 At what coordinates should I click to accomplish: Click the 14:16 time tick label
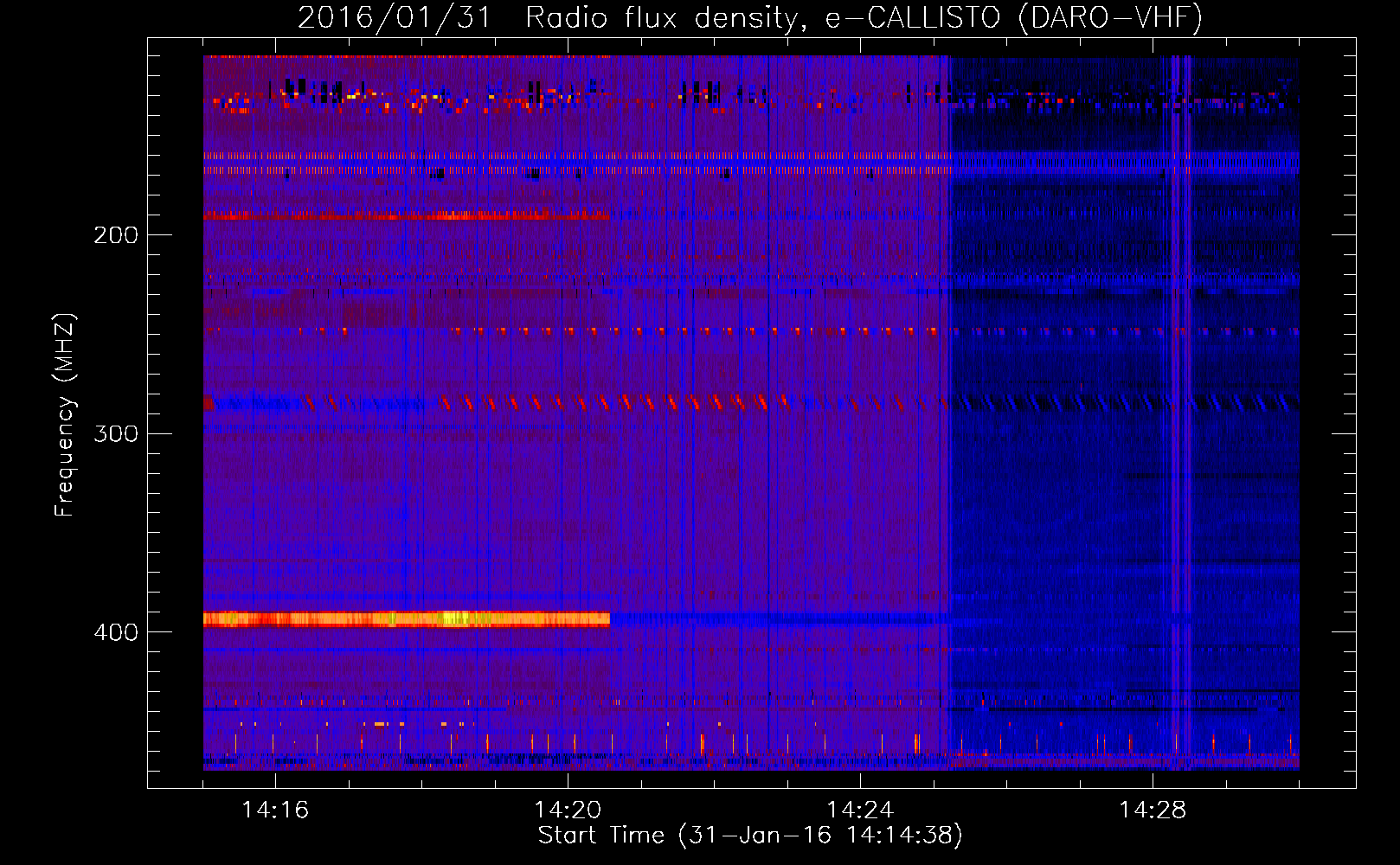tap(275, 810)
